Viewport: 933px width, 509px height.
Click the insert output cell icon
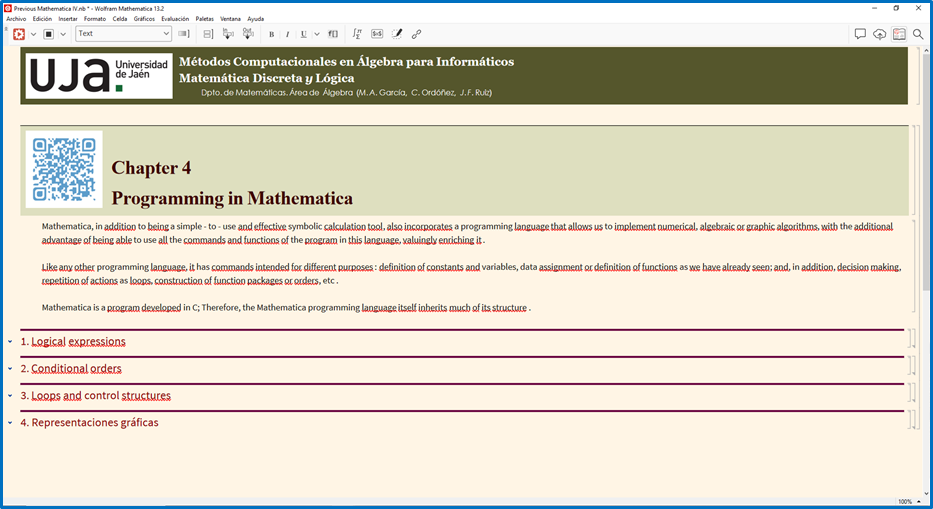(x=248, y=34)
